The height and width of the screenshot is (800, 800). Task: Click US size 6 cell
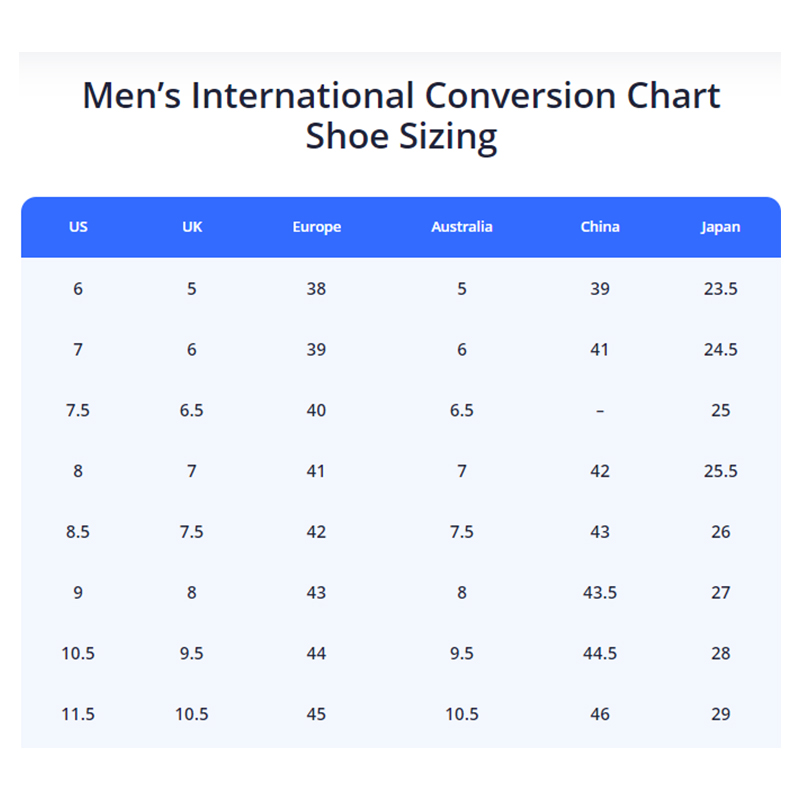tap(78, 289)
